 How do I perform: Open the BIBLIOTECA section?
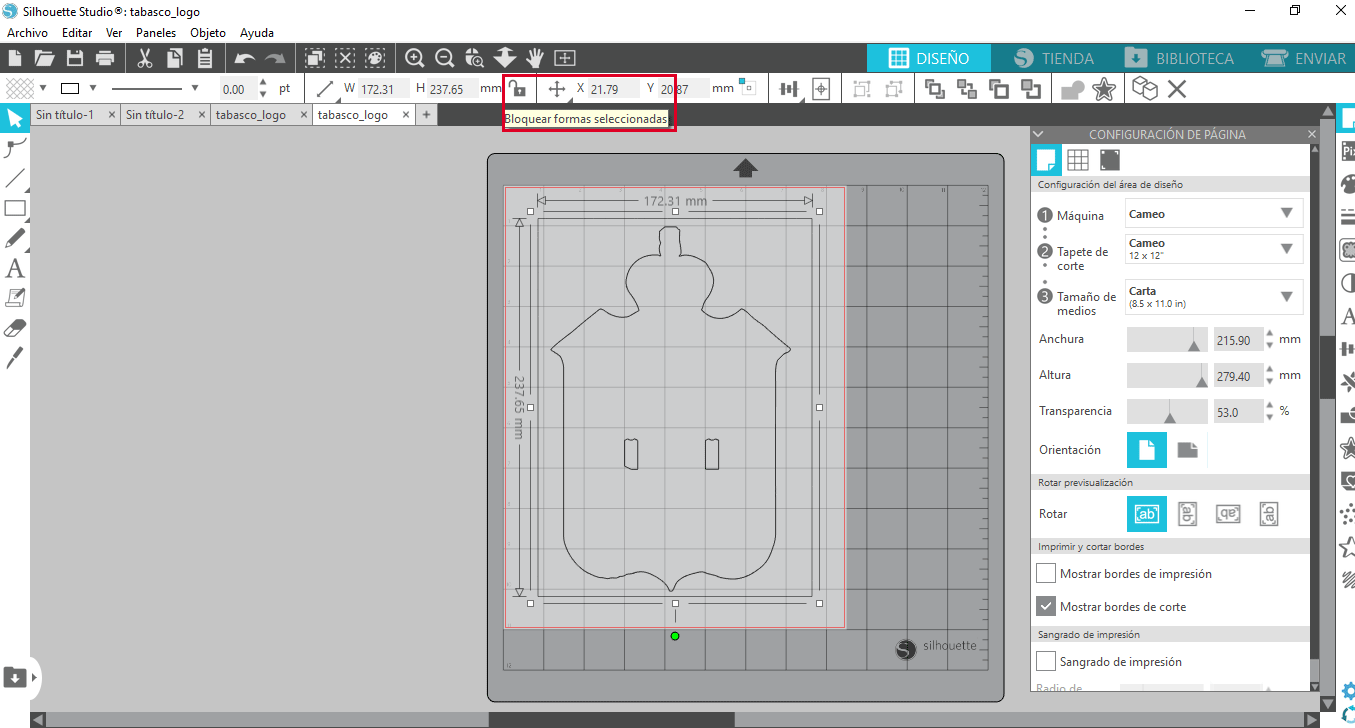1180,58
